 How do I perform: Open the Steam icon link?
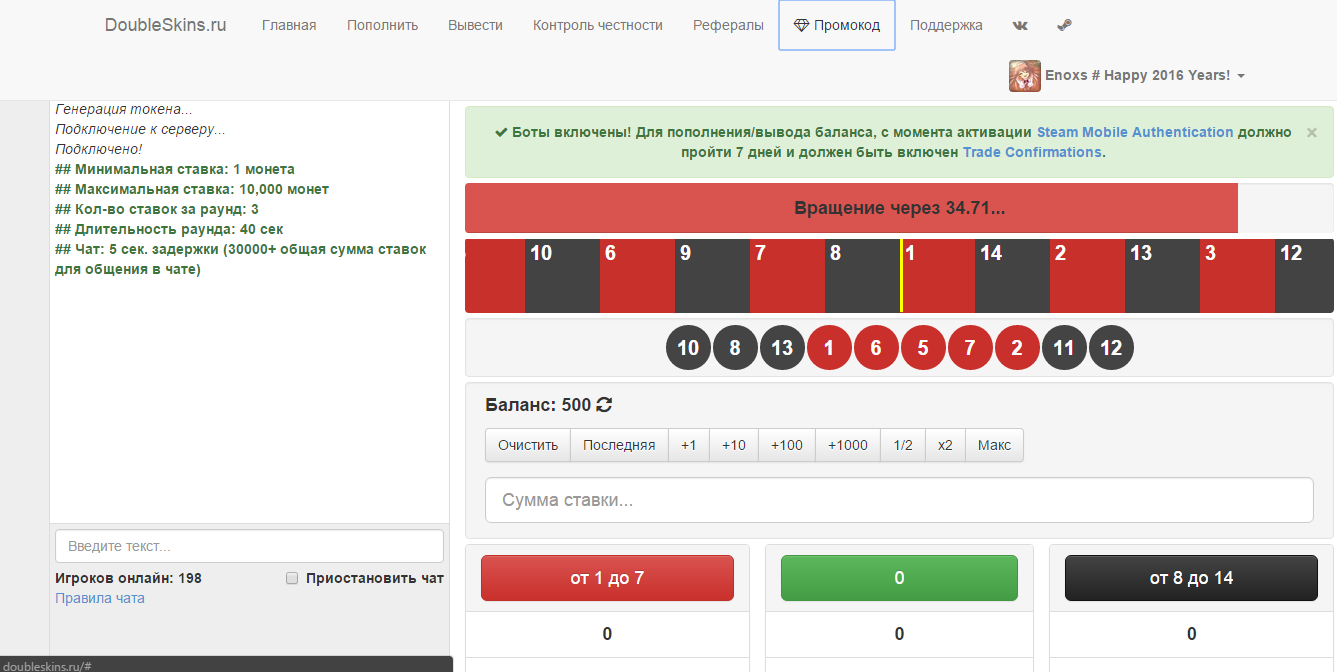point(1064,25)
